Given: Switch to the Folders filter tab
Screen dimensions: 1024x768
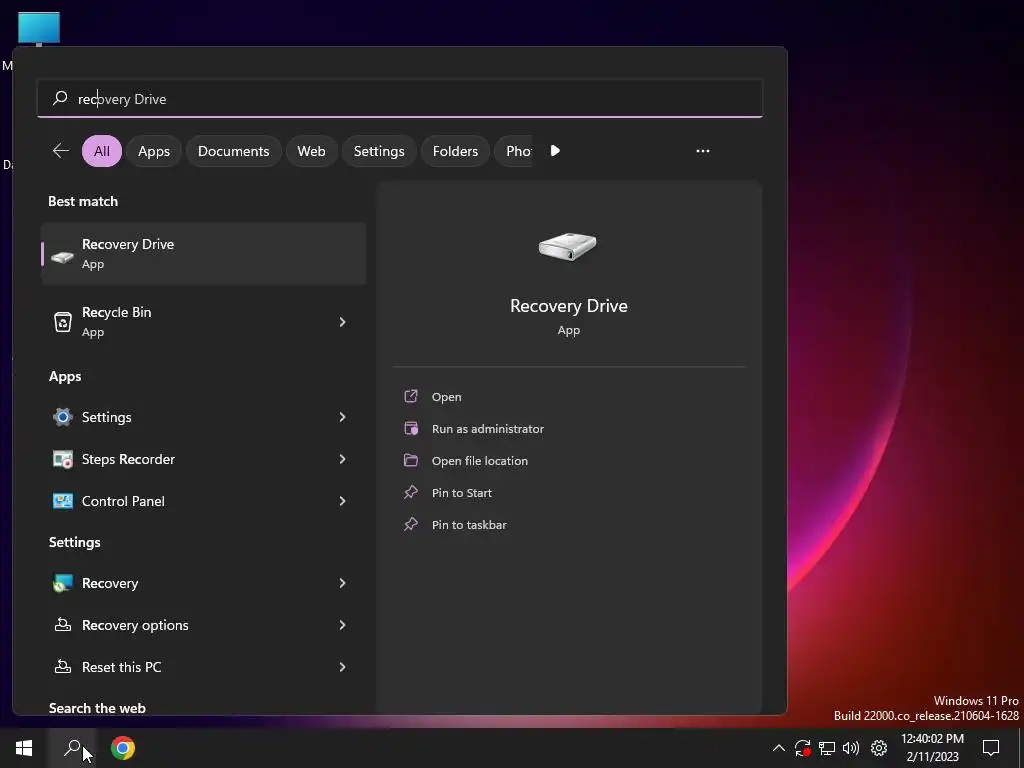Looking at the screenshot, I should (x=455, y=151).
